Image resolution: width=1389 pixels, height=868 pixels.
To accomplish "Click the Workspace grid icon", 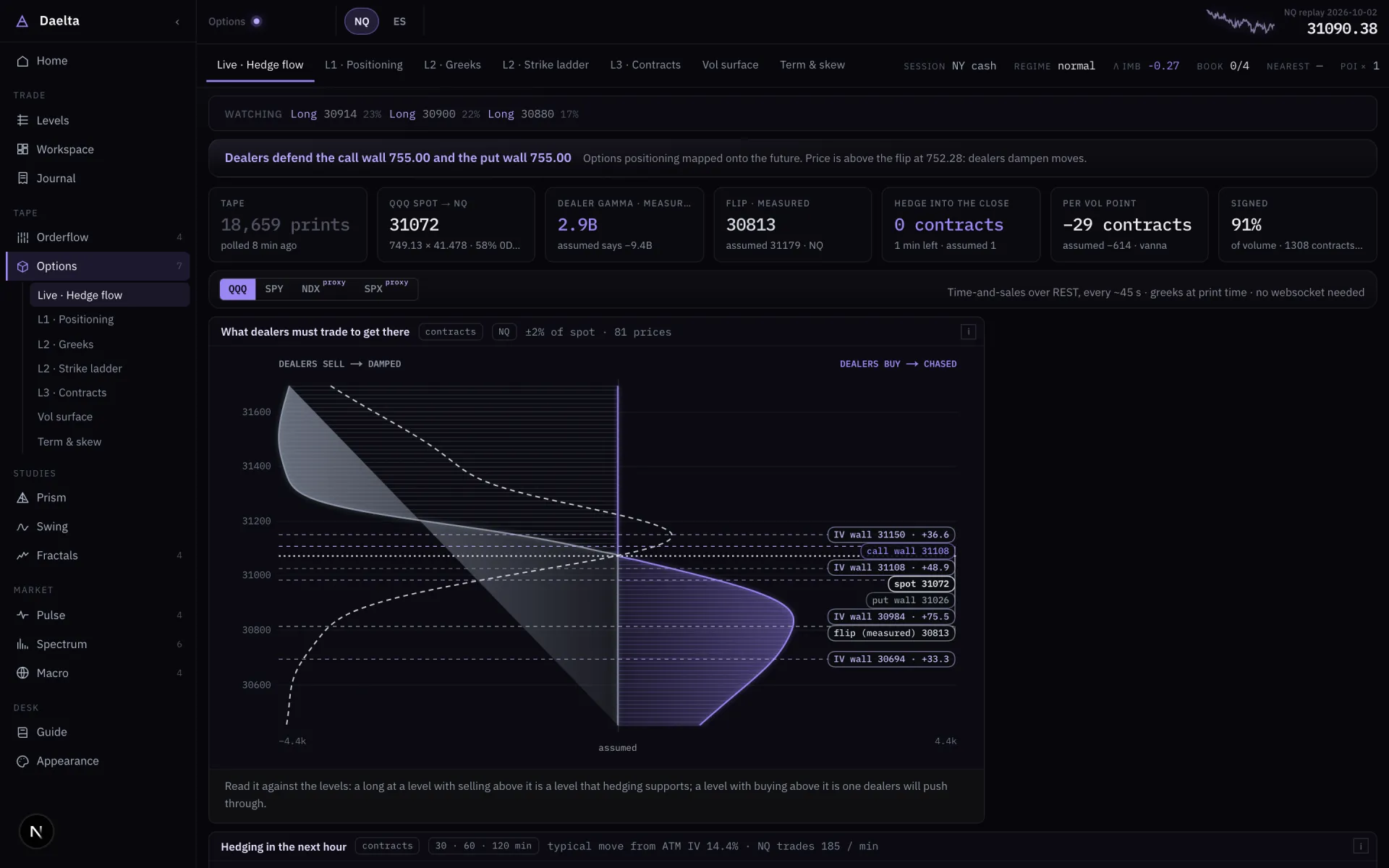I will [22, 149].
